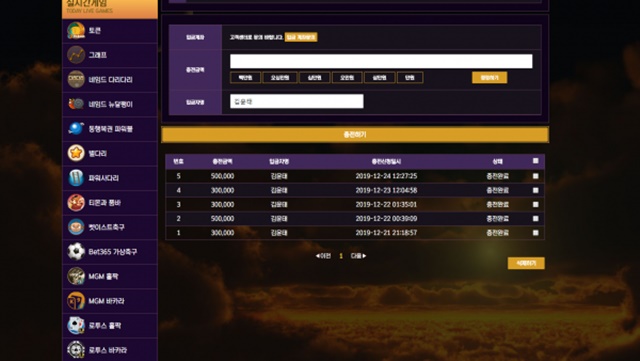Go to the next page (다음)
The height and width of the screenshot is (361, 640).
pyautogui.click(x=358, y=256)
